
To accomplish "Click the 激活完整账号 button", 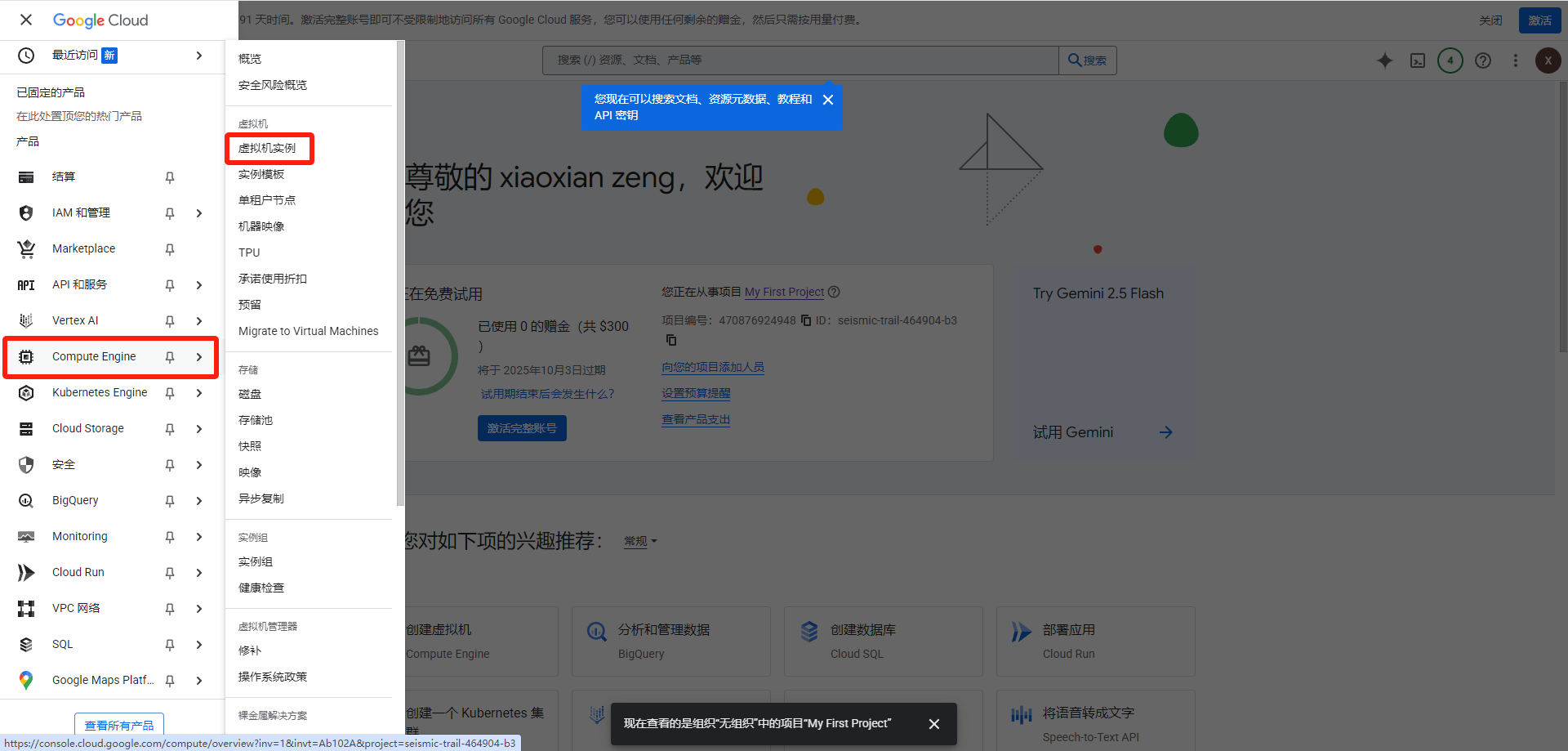I will coord(522,428).
